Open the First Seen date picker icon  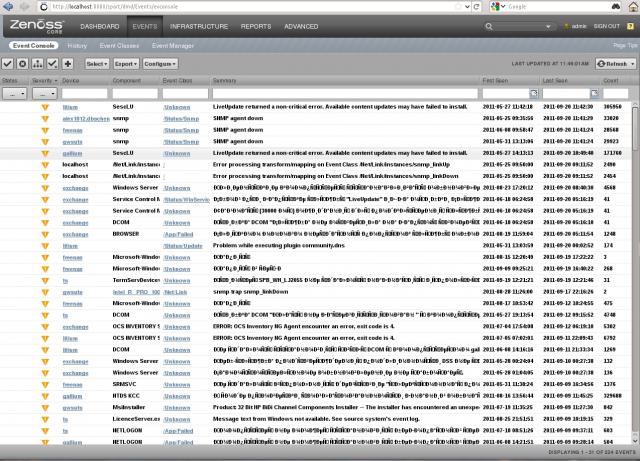534,94
